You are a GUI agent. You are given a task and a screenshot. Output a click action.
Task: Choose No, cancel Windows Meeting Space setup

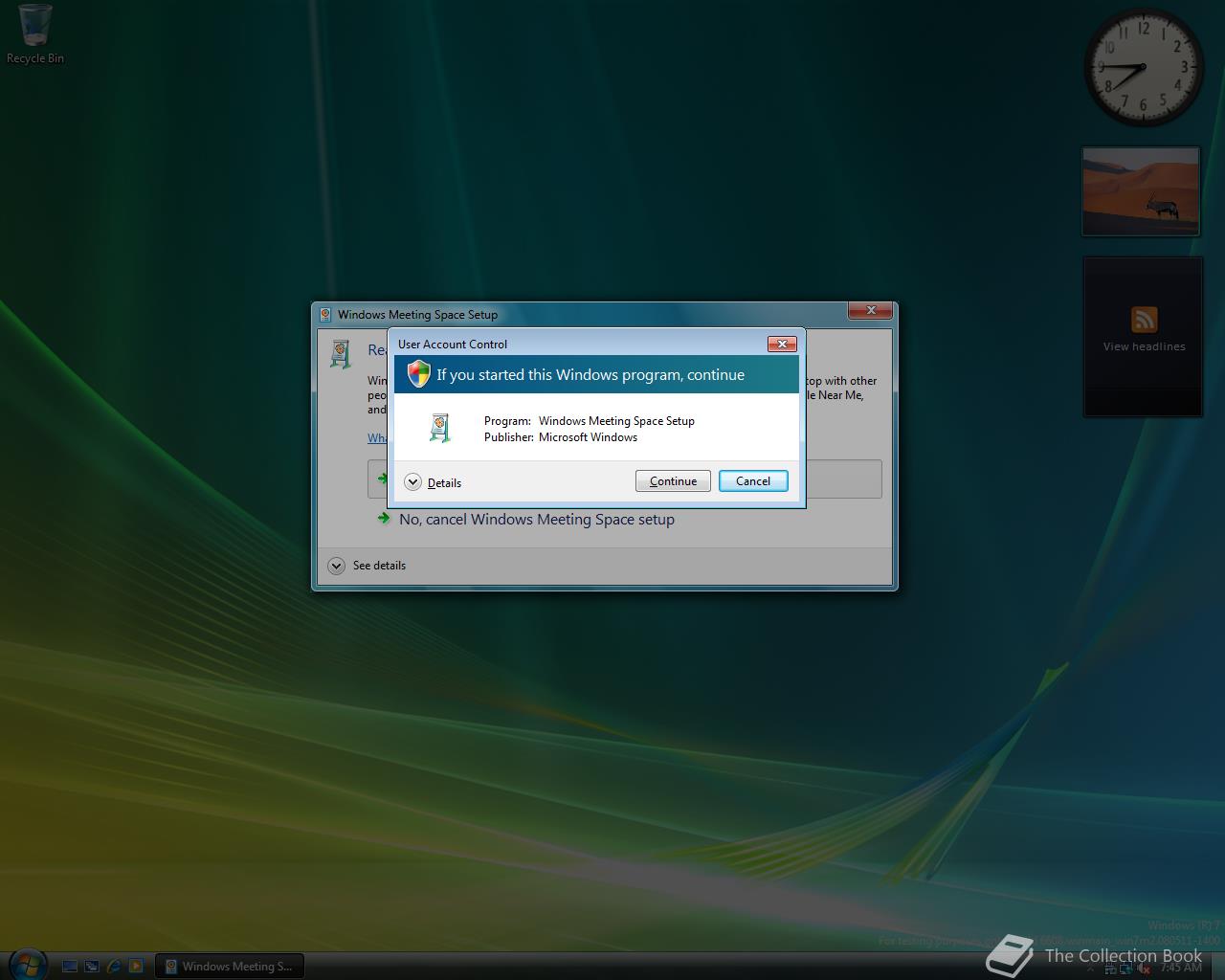click(x=526, y=519)
